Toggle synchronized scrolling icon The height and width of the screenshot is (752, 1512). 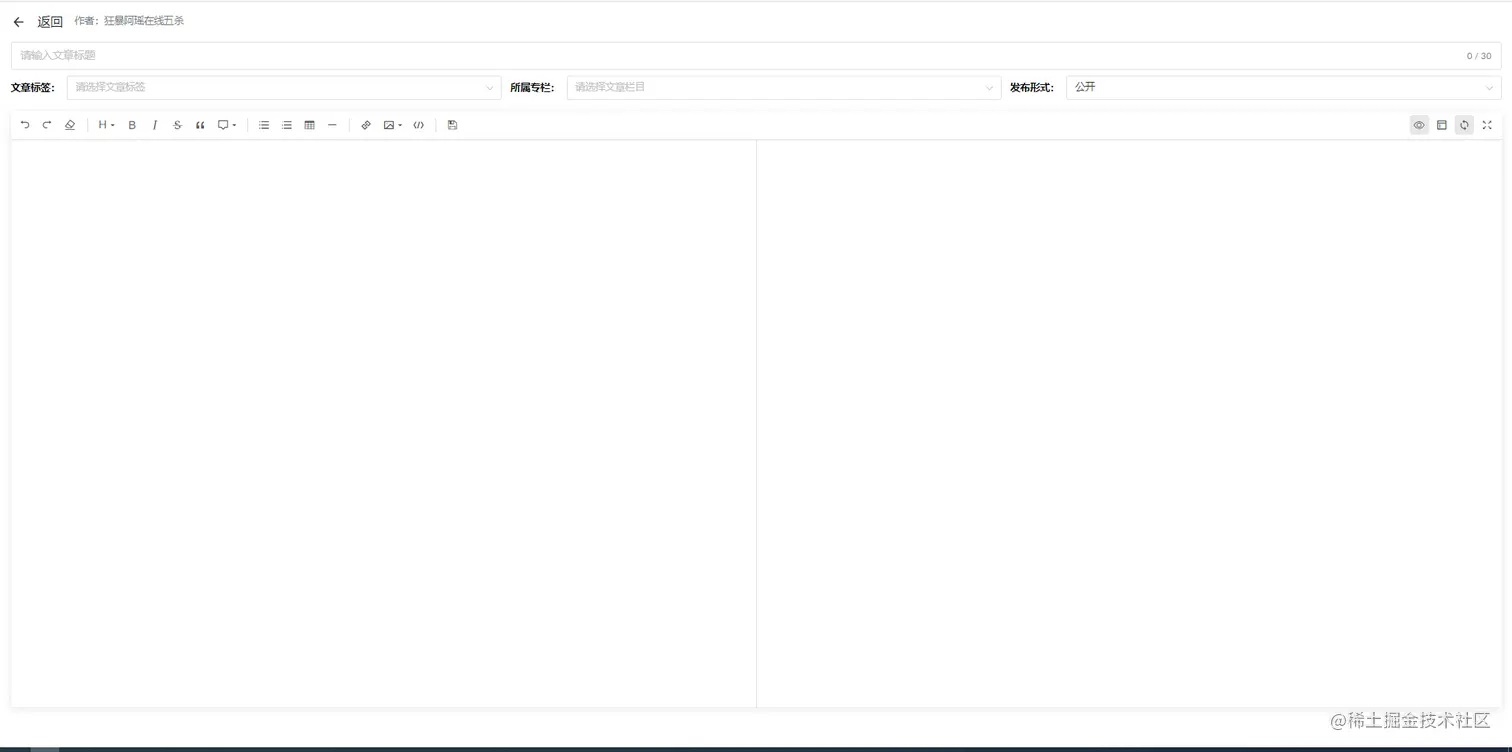click(x=1464, y=125)
